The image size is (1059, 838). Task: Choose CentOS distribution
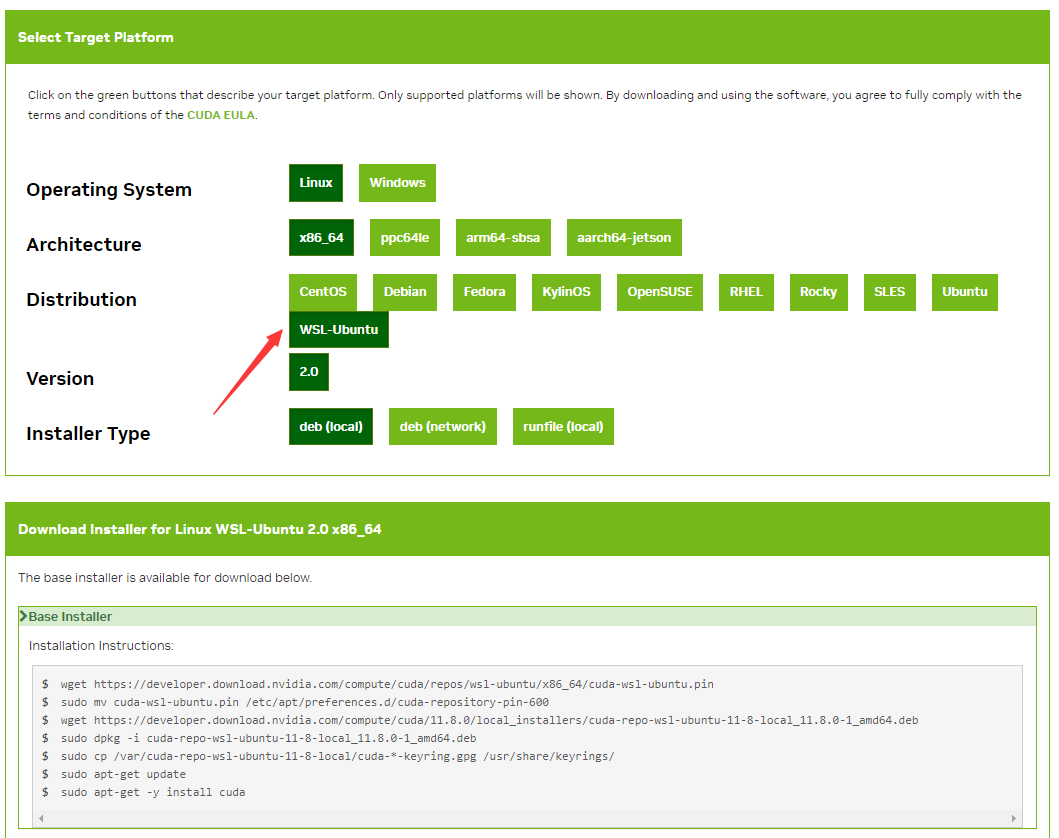point(323,292)
